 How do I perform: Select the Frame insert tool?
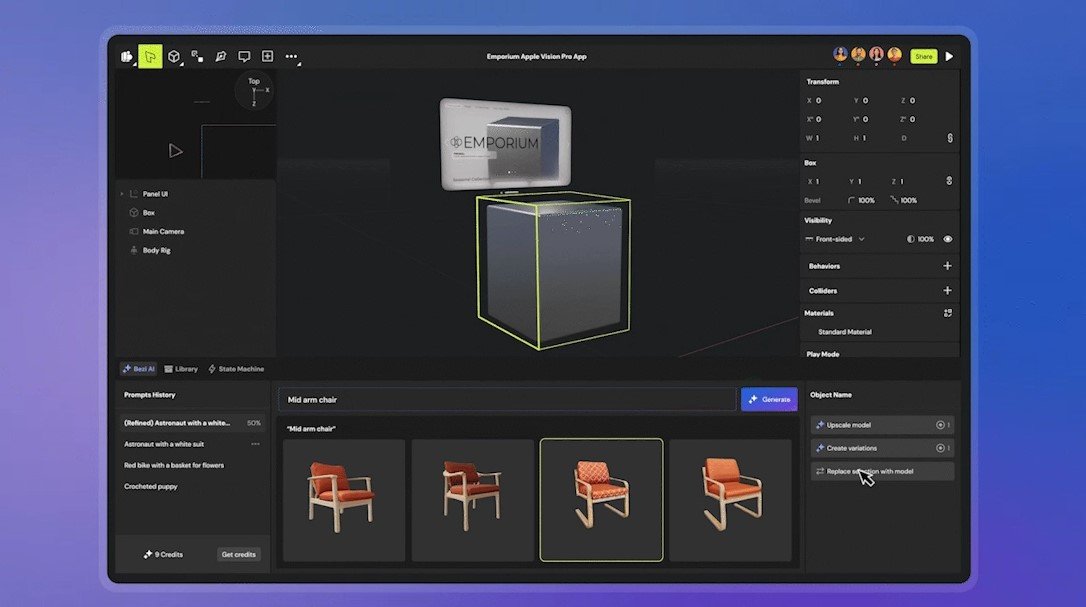[267, 56]
